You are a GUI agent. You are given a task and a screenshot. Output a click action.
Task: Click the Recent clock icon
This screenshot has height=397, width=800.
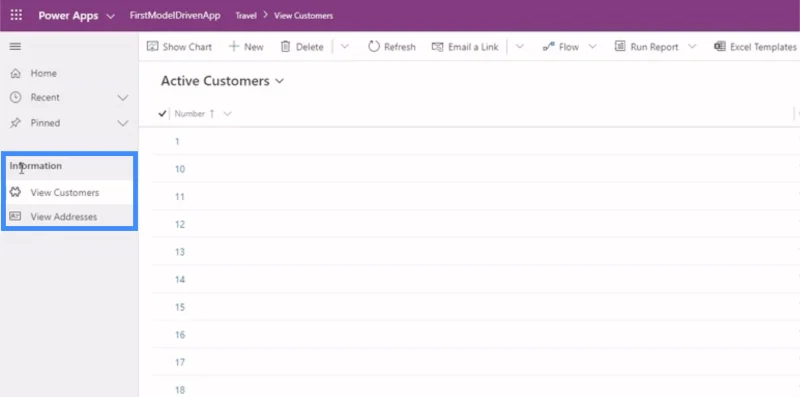16,97
